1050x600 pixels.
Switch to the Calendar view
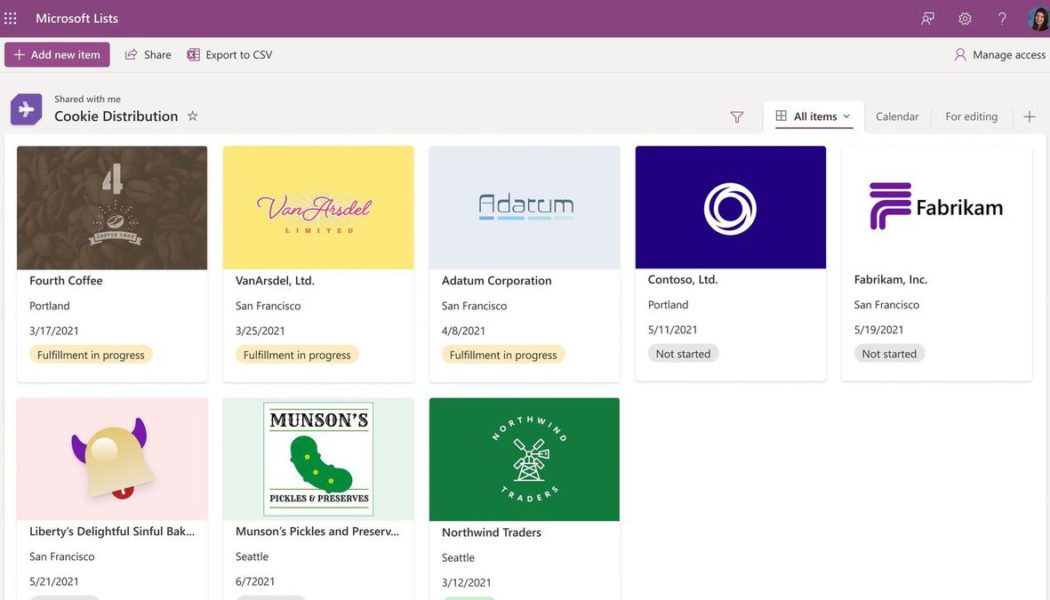pos(896,117)
